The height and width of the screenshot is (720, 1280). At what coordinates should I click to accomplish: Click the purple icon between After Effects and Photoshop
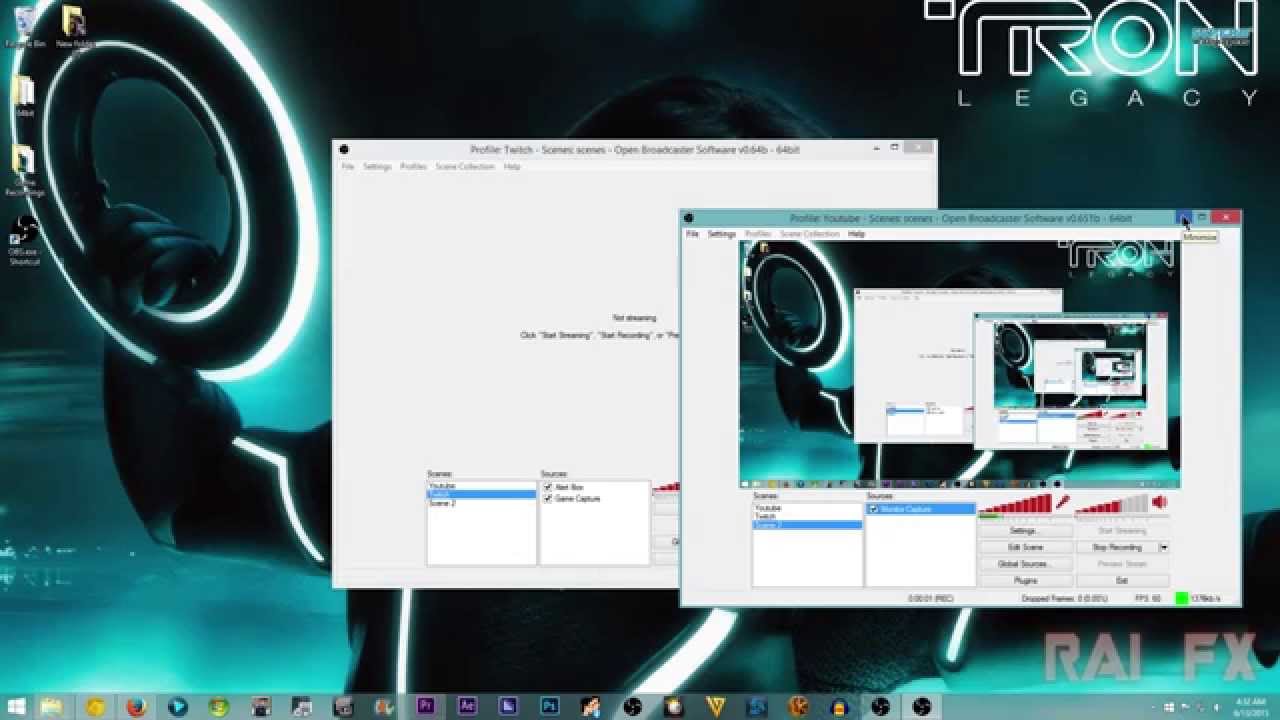pyautogui.click(x=508, y=707)
